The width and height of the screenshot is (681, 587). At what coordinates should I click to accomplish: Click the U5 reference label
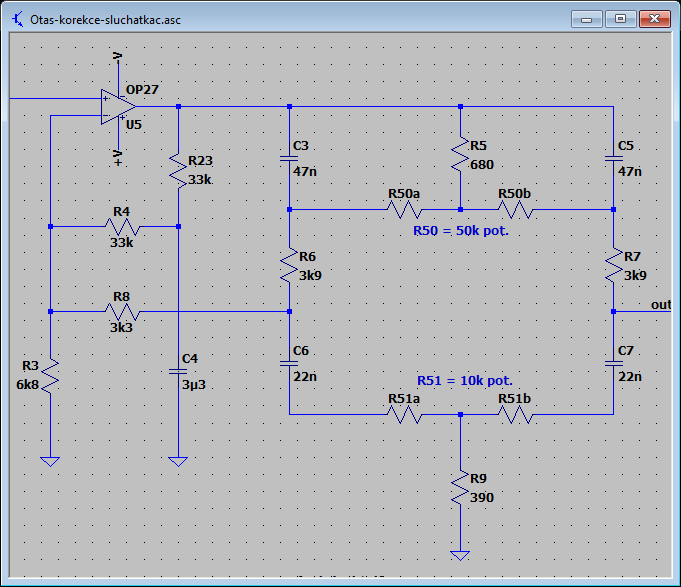click(134, 125)
